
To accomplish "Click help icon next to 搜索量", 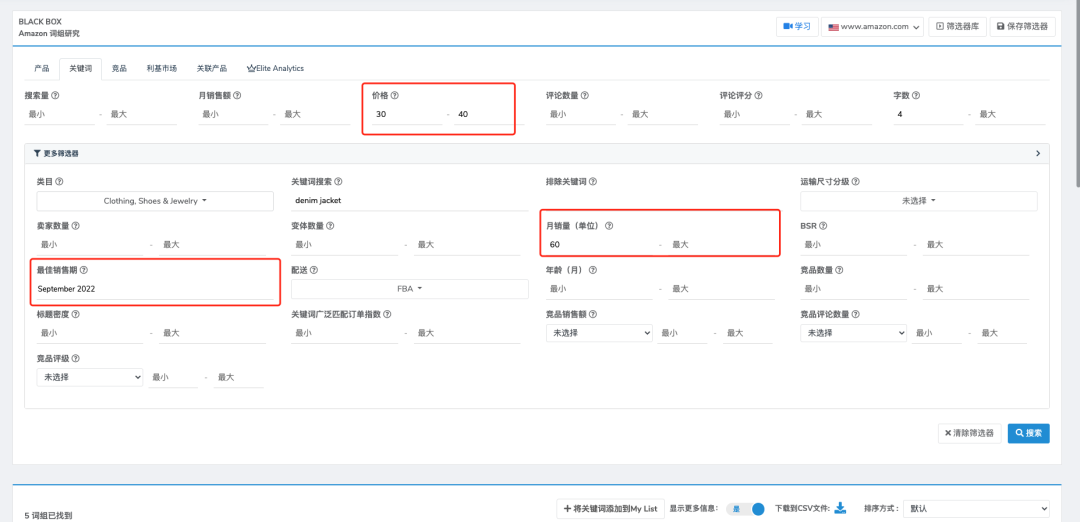I will [x=55, y=96].
